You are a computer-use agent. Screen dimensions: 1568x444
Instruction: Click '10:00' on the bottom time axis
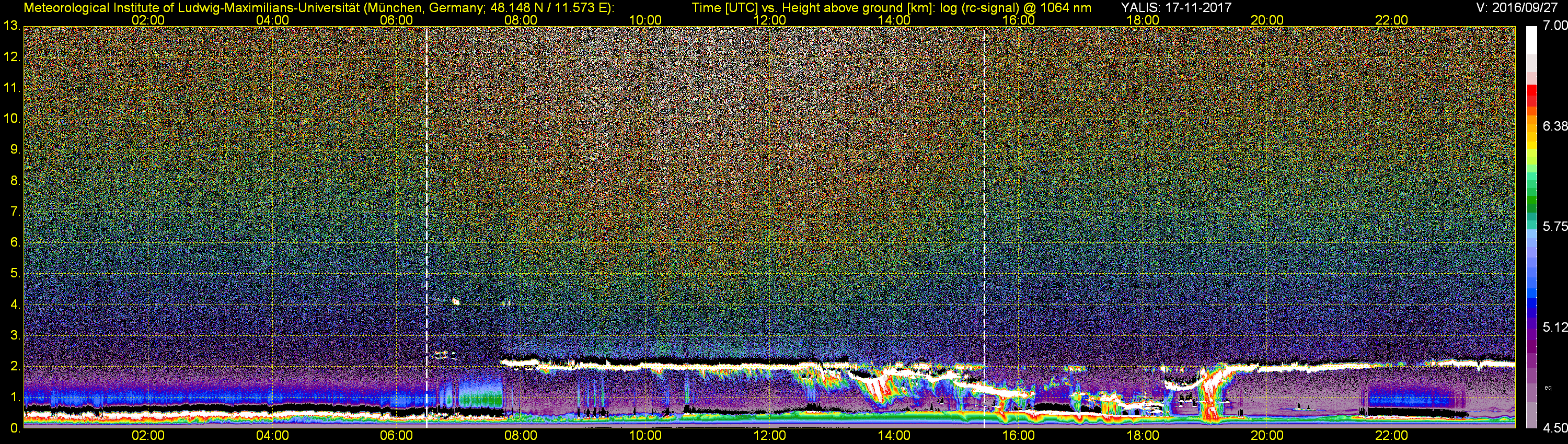pyautogui.click(x=645, y=436)
